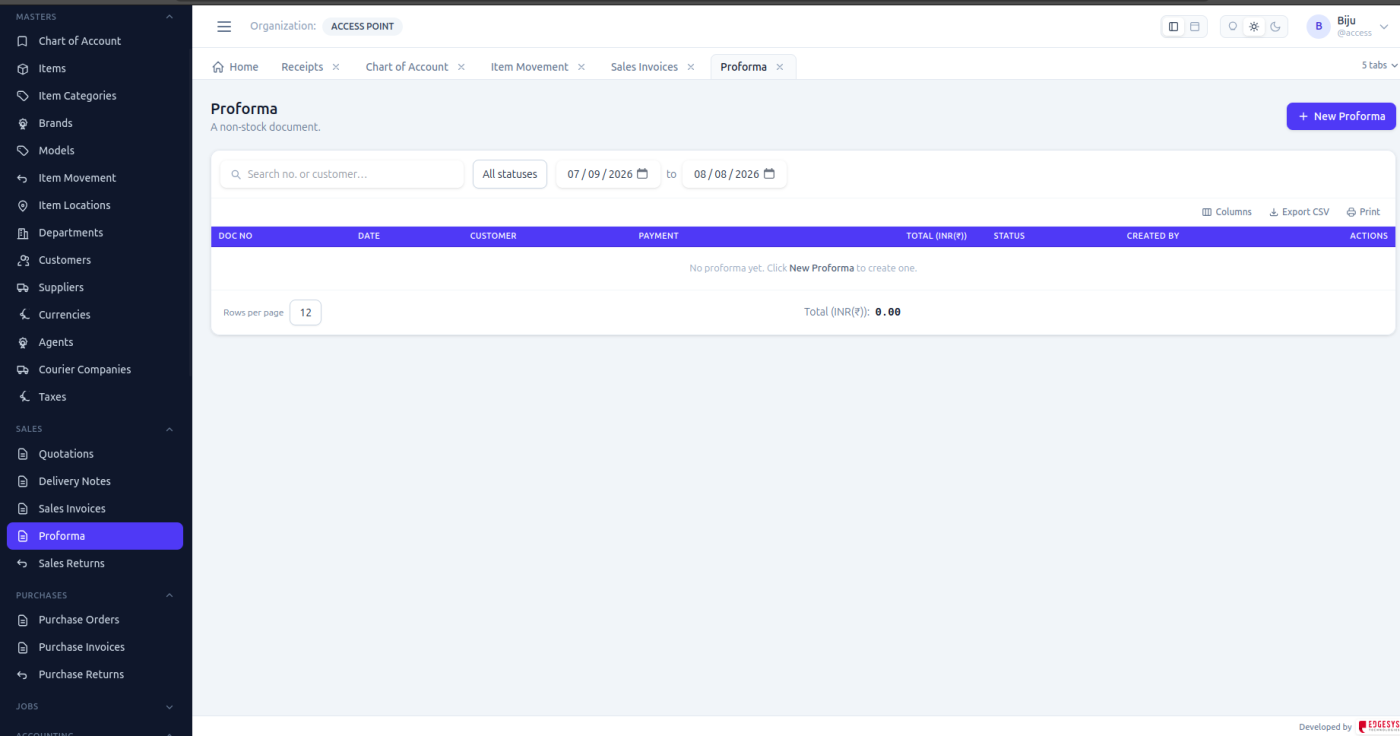Image resolution: width=1400 pixels, height=736 pixels.
Task: Click the STATUS column header
Action: coord(1009,236)
